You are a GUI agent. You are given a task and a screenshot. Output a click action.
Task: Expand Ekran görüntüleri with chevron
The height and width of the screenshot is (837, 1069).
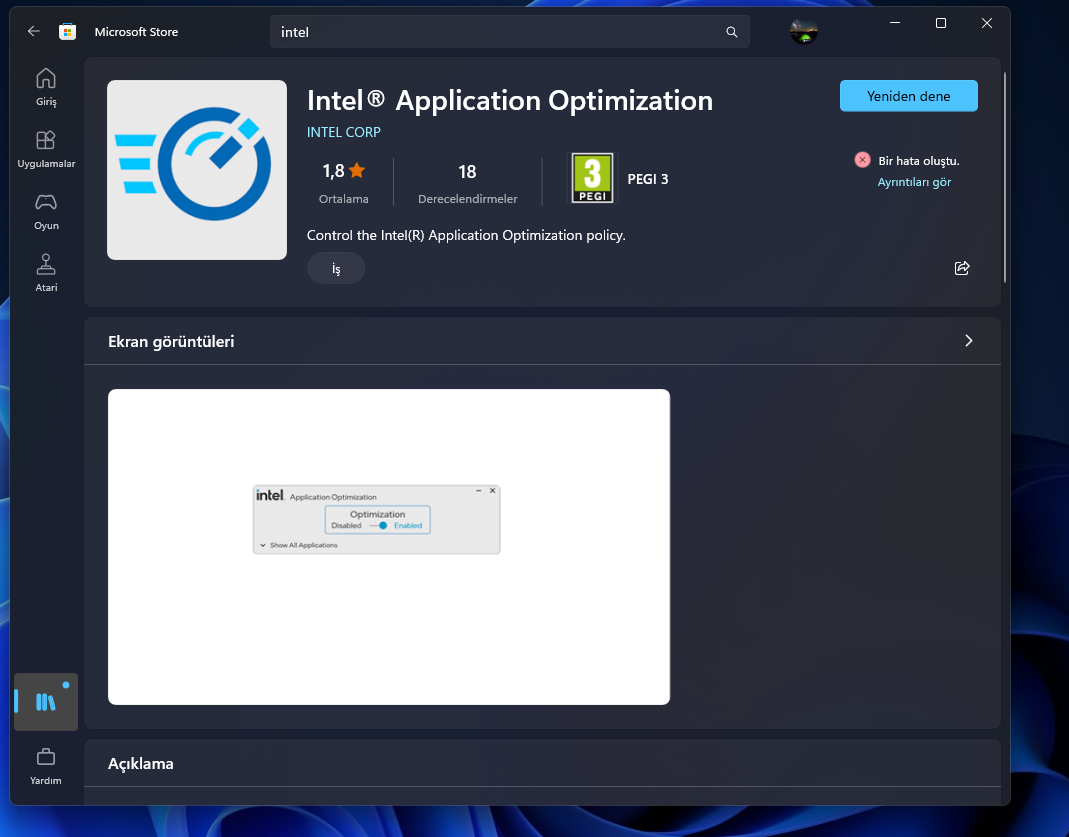(x=968, y=341)
